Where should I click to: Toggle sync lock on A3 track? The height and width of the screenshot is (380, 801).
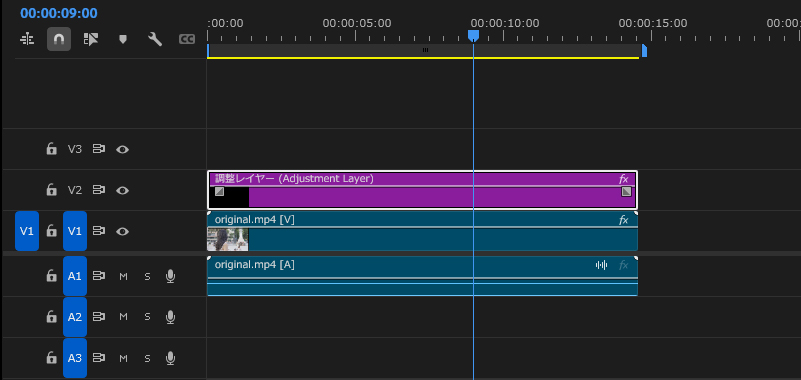[x=99, y=358]
